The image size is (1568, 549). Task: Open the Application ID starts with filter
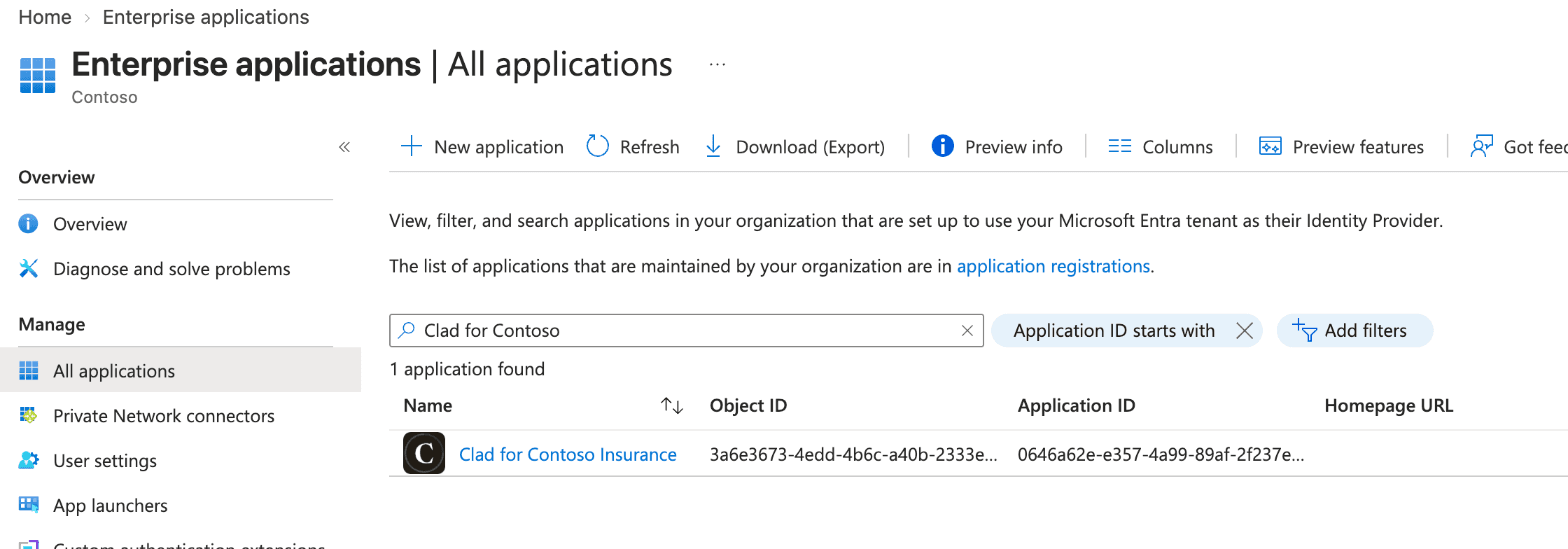pos(1114,331)
